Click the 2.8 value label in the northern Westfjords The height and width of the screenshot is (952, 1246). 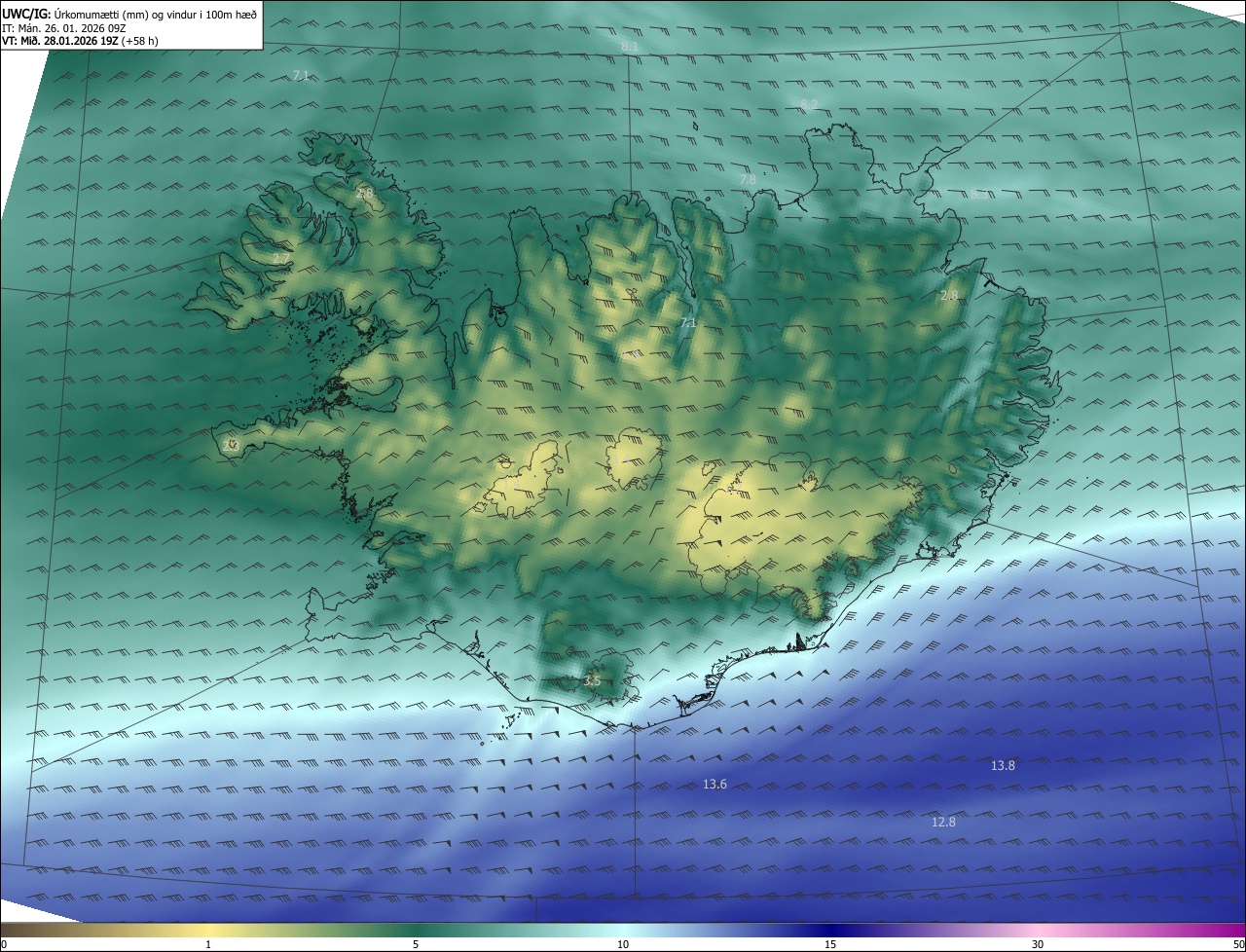pyautogui.click(x=364, y=194)
